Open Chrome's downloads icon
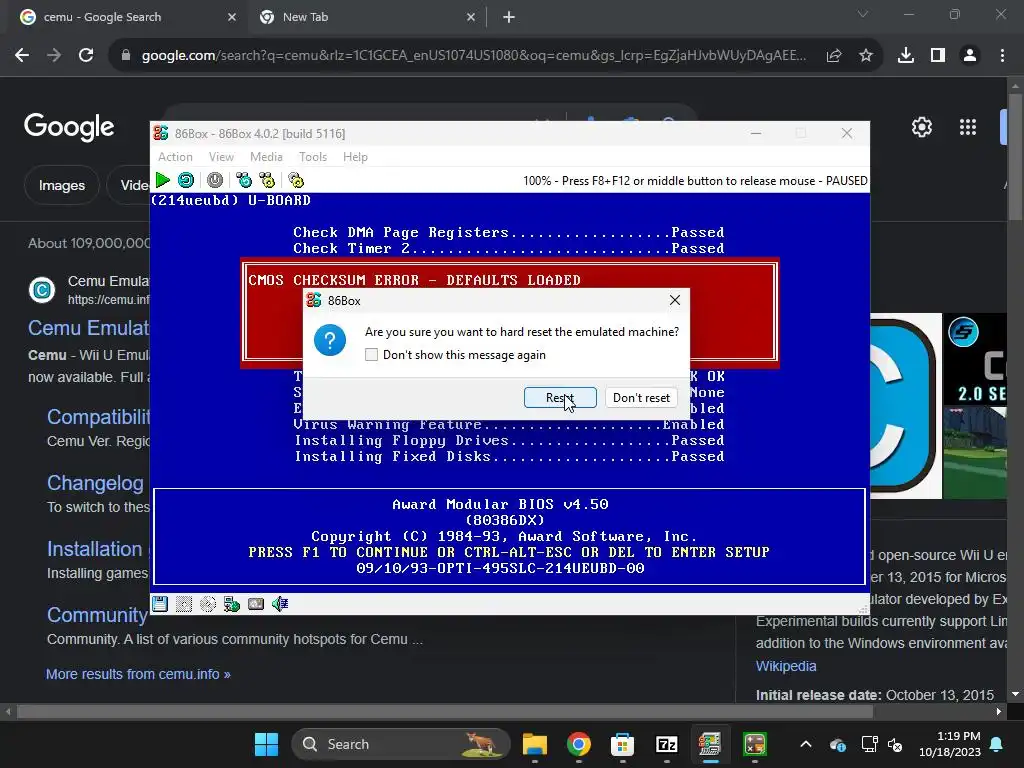 point(906,56)
